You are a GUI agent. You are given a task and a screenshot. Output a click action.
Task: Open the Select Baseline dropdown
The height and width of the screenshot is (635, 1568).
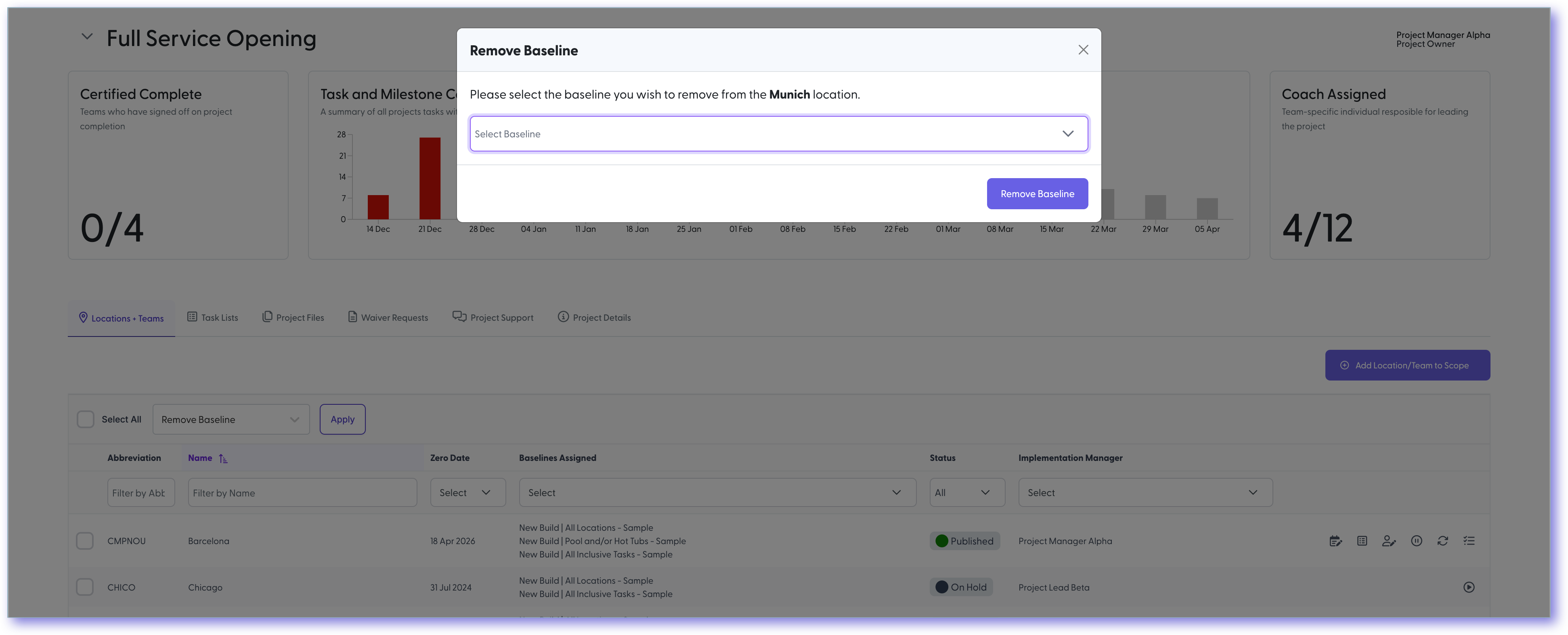778,134
